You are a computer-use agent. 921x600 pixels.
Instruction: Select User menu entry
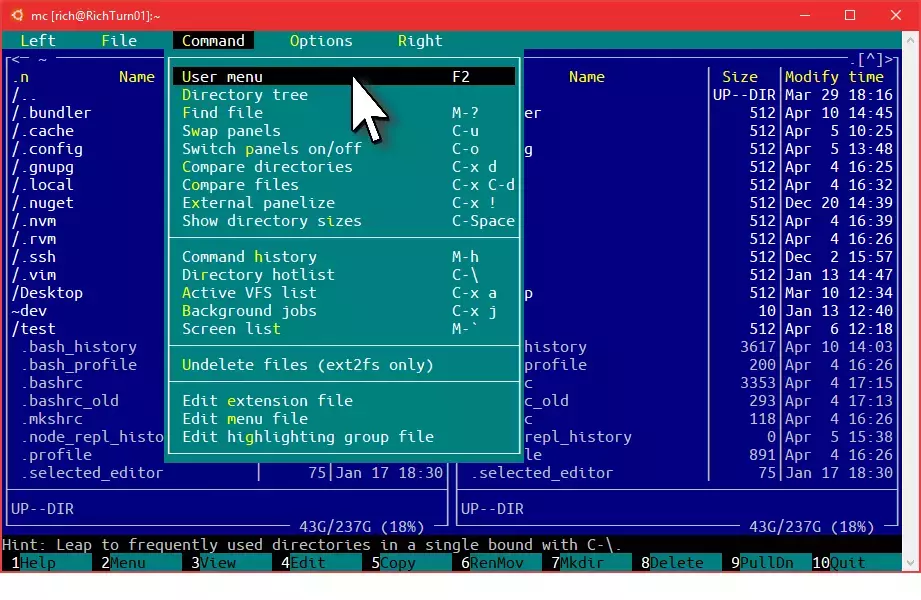point(344,76)
